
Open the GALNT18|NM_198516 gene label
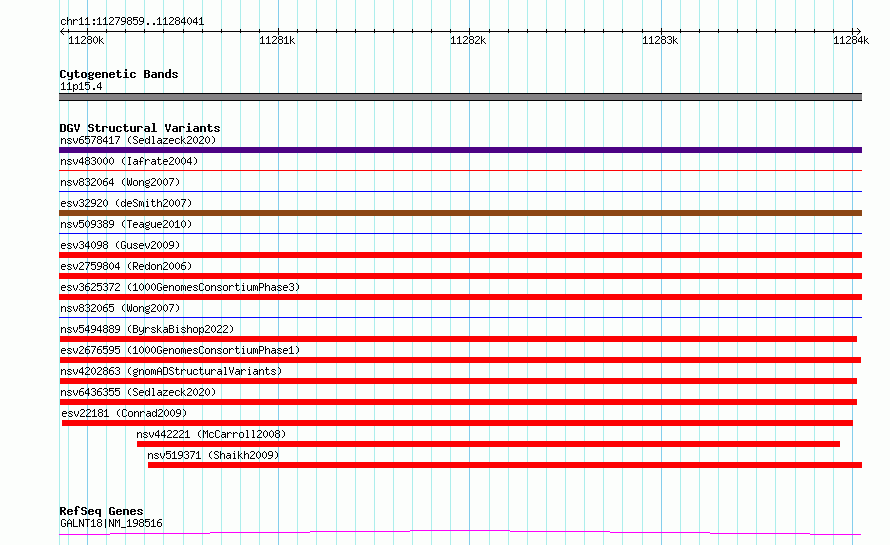click(x=111, y=523)
